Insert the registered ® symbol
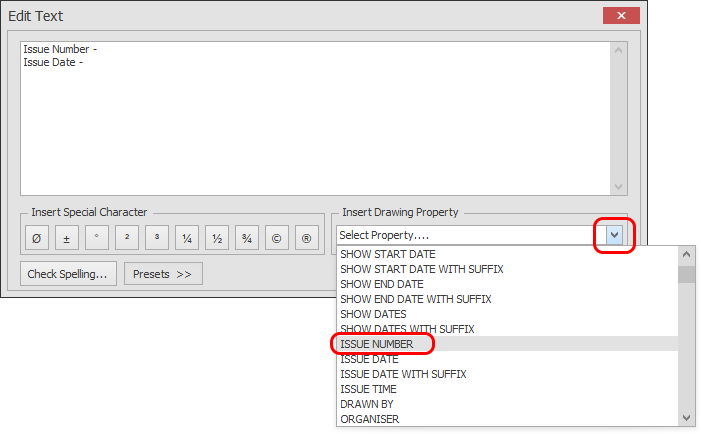The width and height of the screenshot is (701, 434). pyautogui.click(x=307, y=238)
